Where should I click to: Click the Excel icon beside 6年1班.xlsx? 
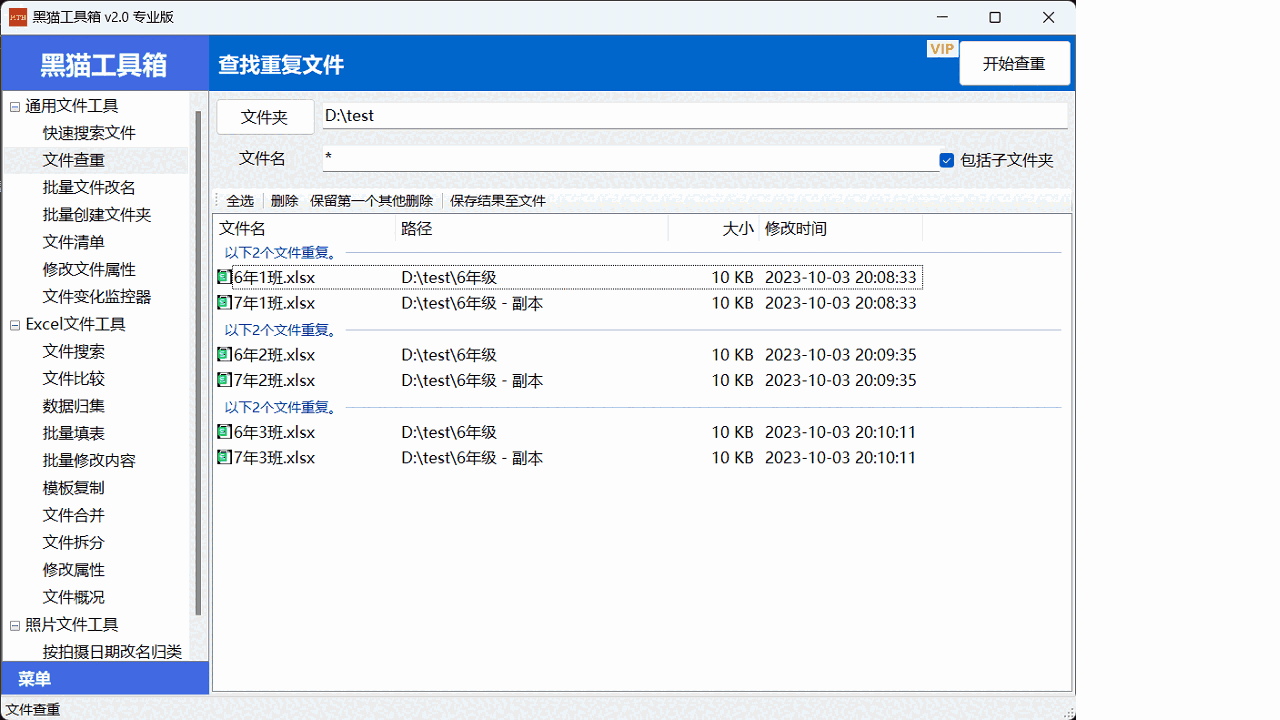pos(224,277)
